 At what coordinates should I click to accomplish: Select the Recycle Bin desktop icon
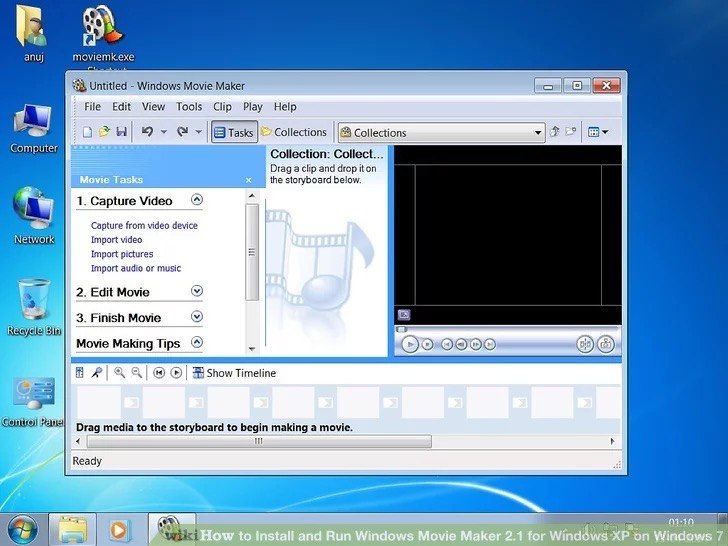tap(34, 306)
